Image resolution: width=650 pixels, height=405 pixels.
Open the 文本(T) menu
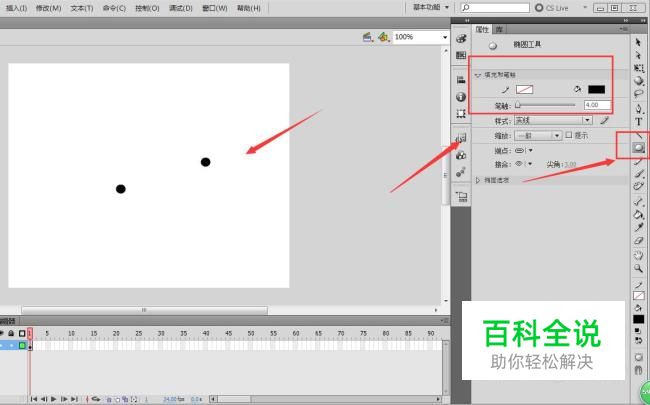pyautogui.click(x=82, y=8)
